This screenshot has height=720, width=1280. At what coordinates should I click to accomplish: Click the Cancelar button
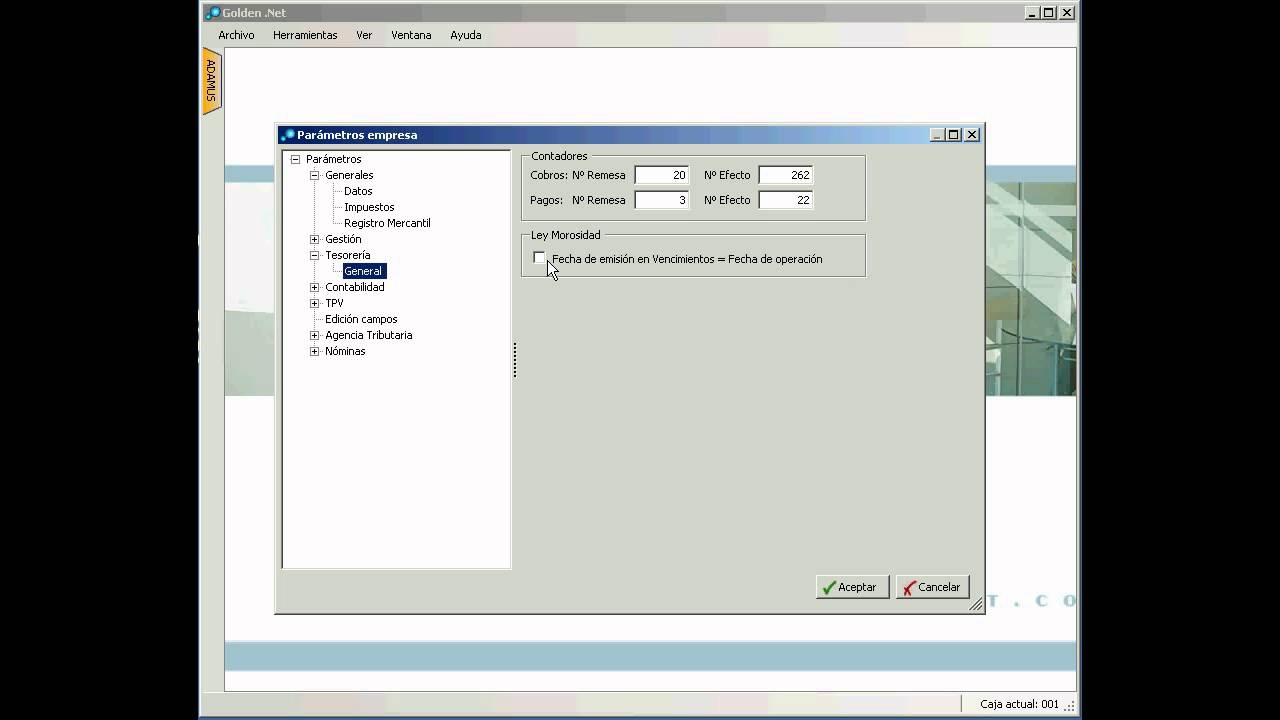[x=932, y=587]
